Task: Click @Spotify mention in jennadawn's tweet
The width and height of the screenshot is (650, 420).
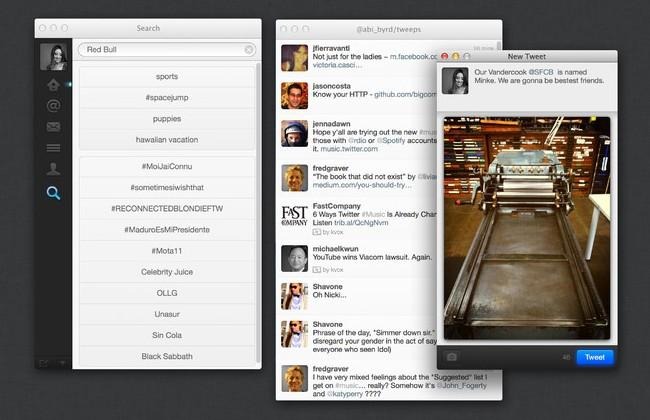Action: pyautogui.click(x=391, y=141)
